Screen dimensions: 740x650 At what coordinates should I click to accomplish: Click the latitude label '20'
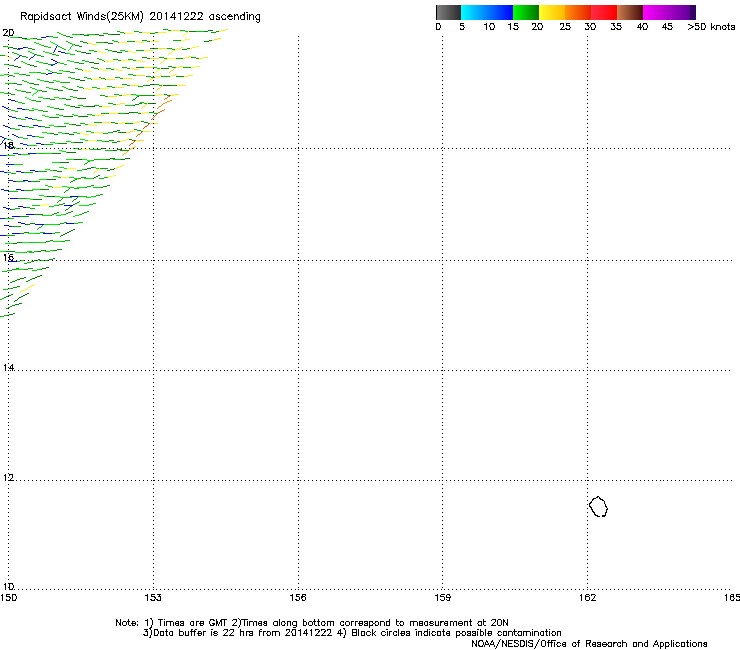click(8, 33)
